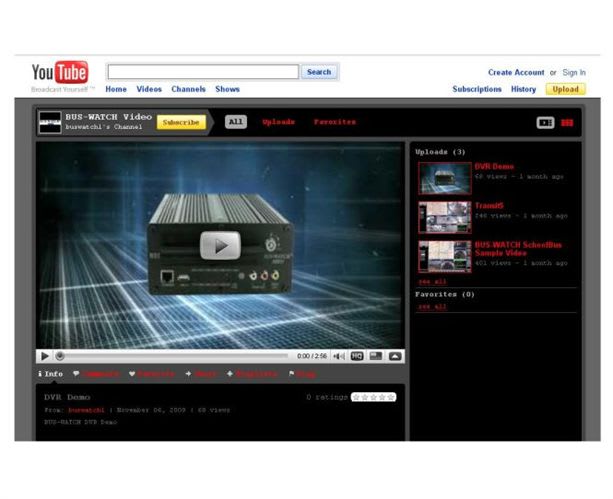Screen dimensions: 613x499
Task: Switch to player view layout icon
Action: coord(545,123)
